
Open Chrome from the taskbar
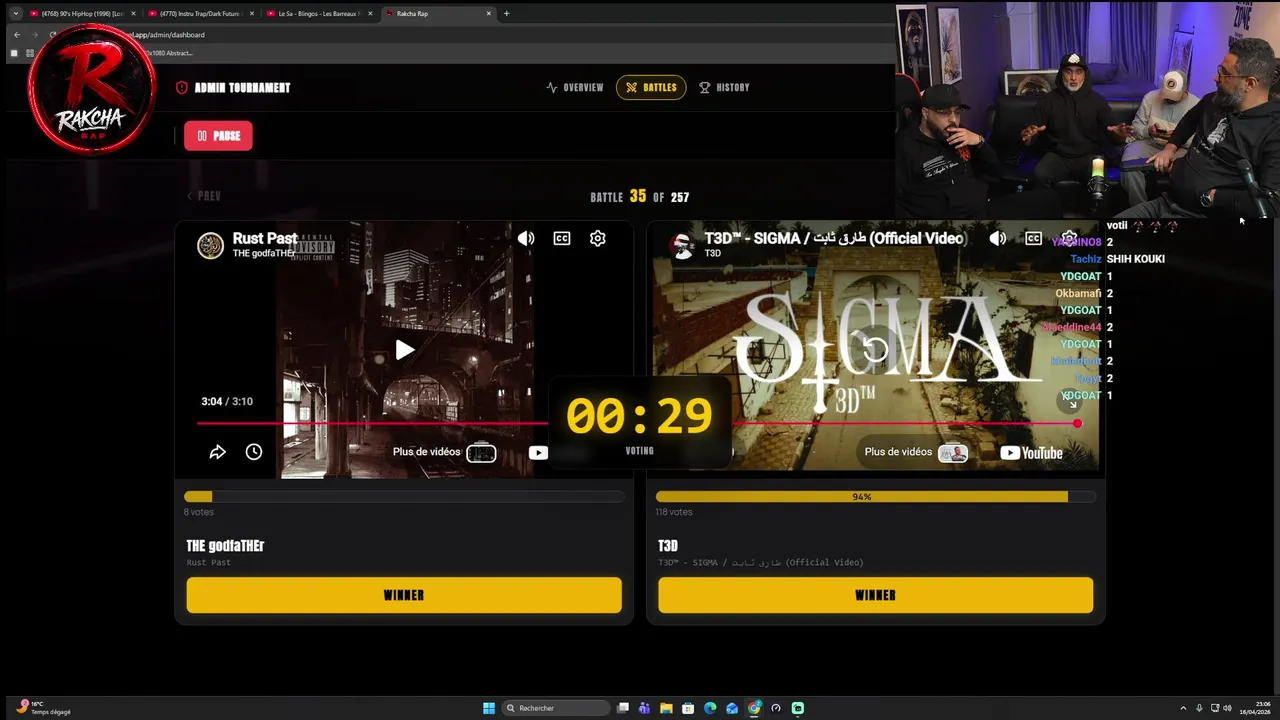754,708
